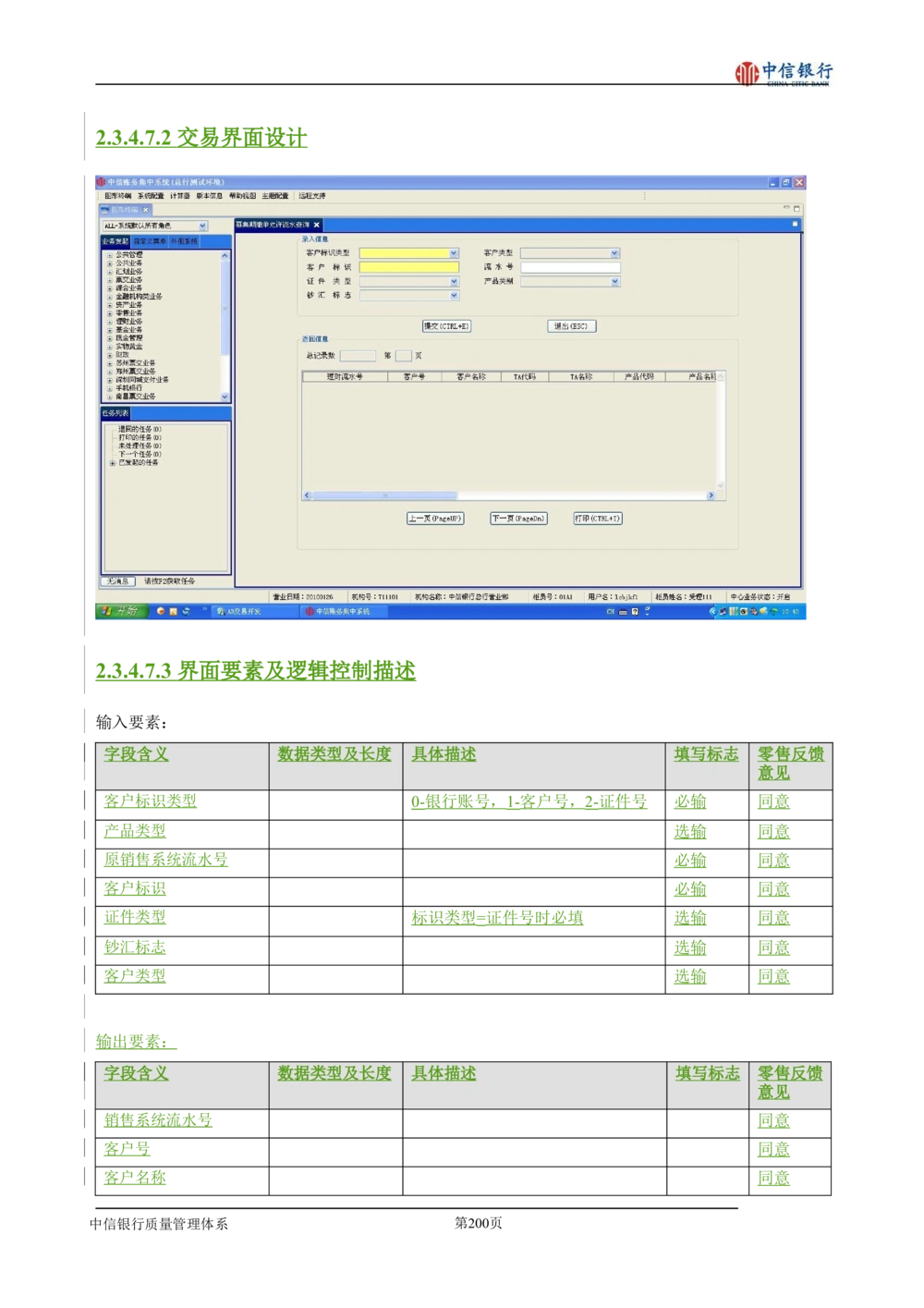Click the Windows 开始 start button
924x1308 pixels.
click(119, 611)
